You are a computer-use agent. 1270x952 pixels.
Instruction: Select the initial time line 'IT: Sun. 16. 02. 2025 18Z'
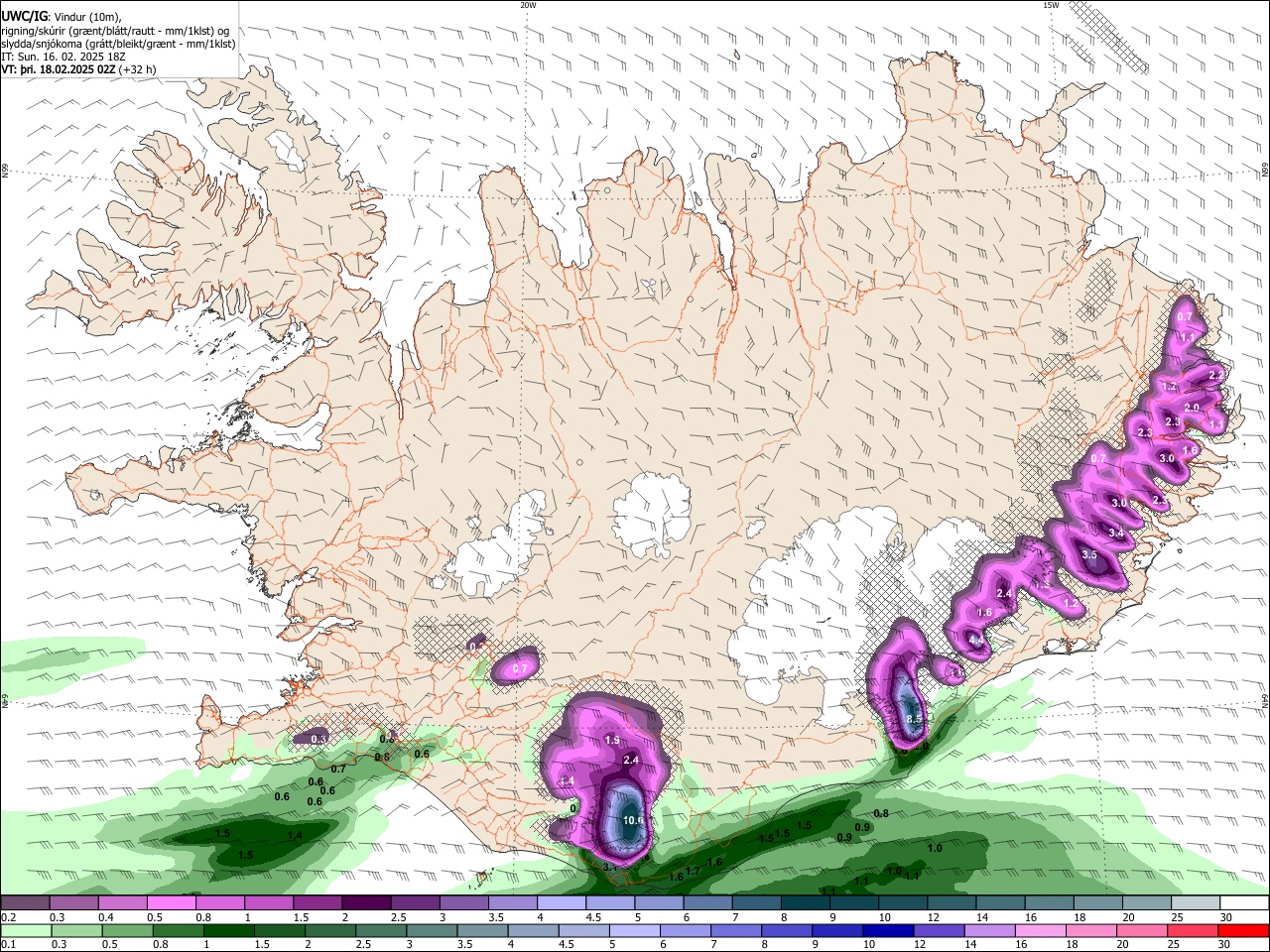pyautogui.click(x=63, y=57)
